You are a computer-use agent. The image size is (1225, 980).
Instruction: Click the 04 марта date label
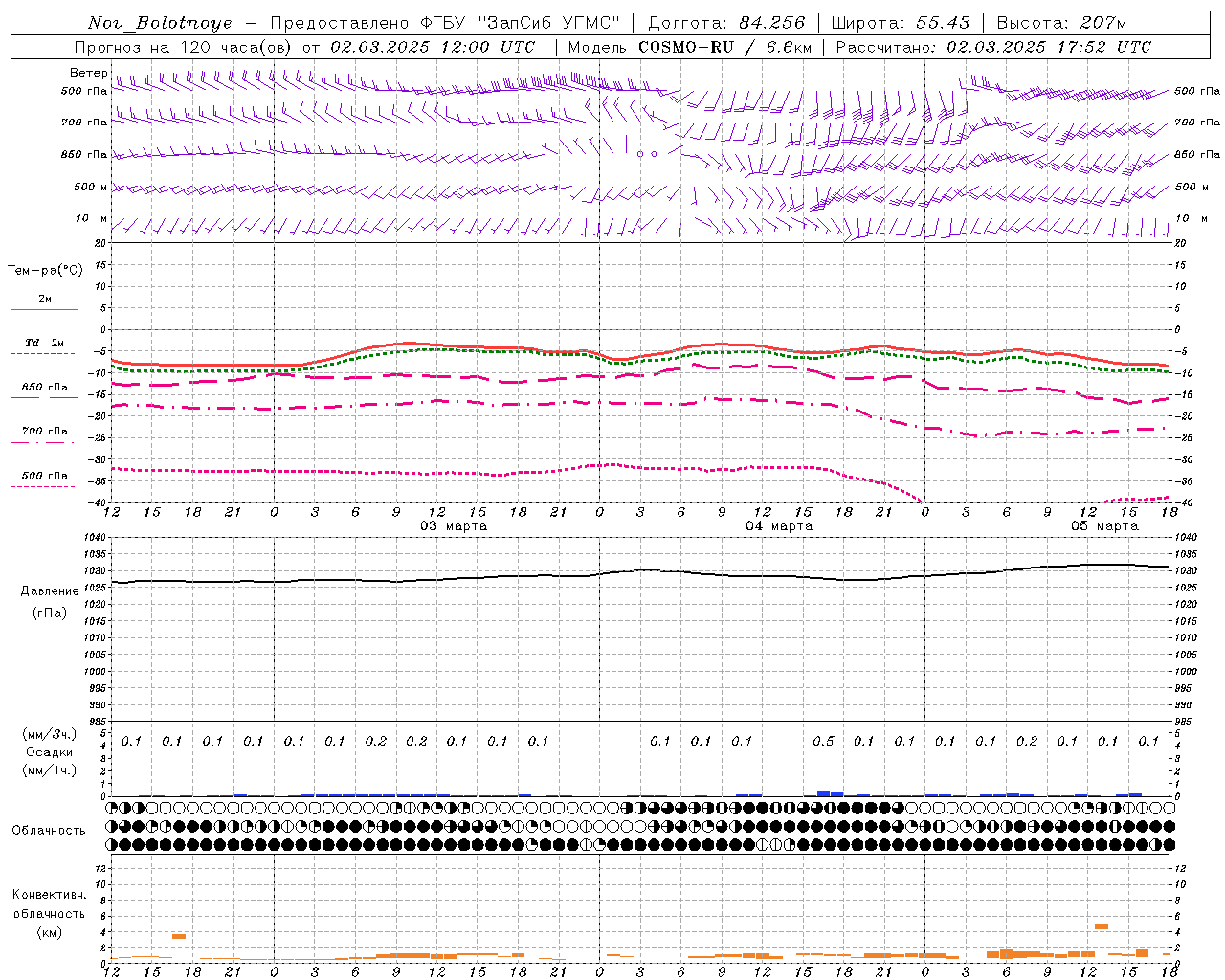click(779, 526)
